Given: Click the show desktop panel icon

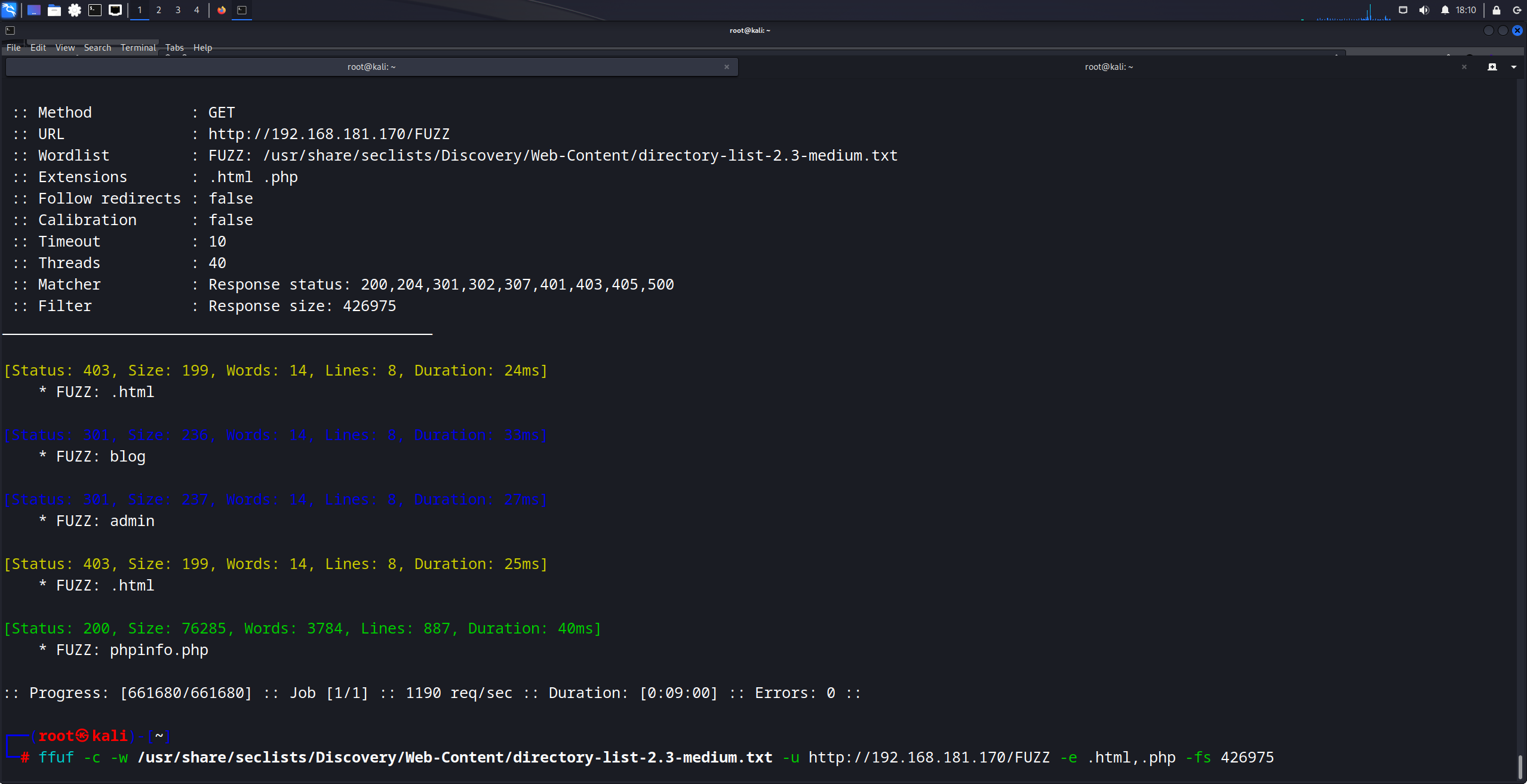Looking at the screenshot, I should (34, 10).
